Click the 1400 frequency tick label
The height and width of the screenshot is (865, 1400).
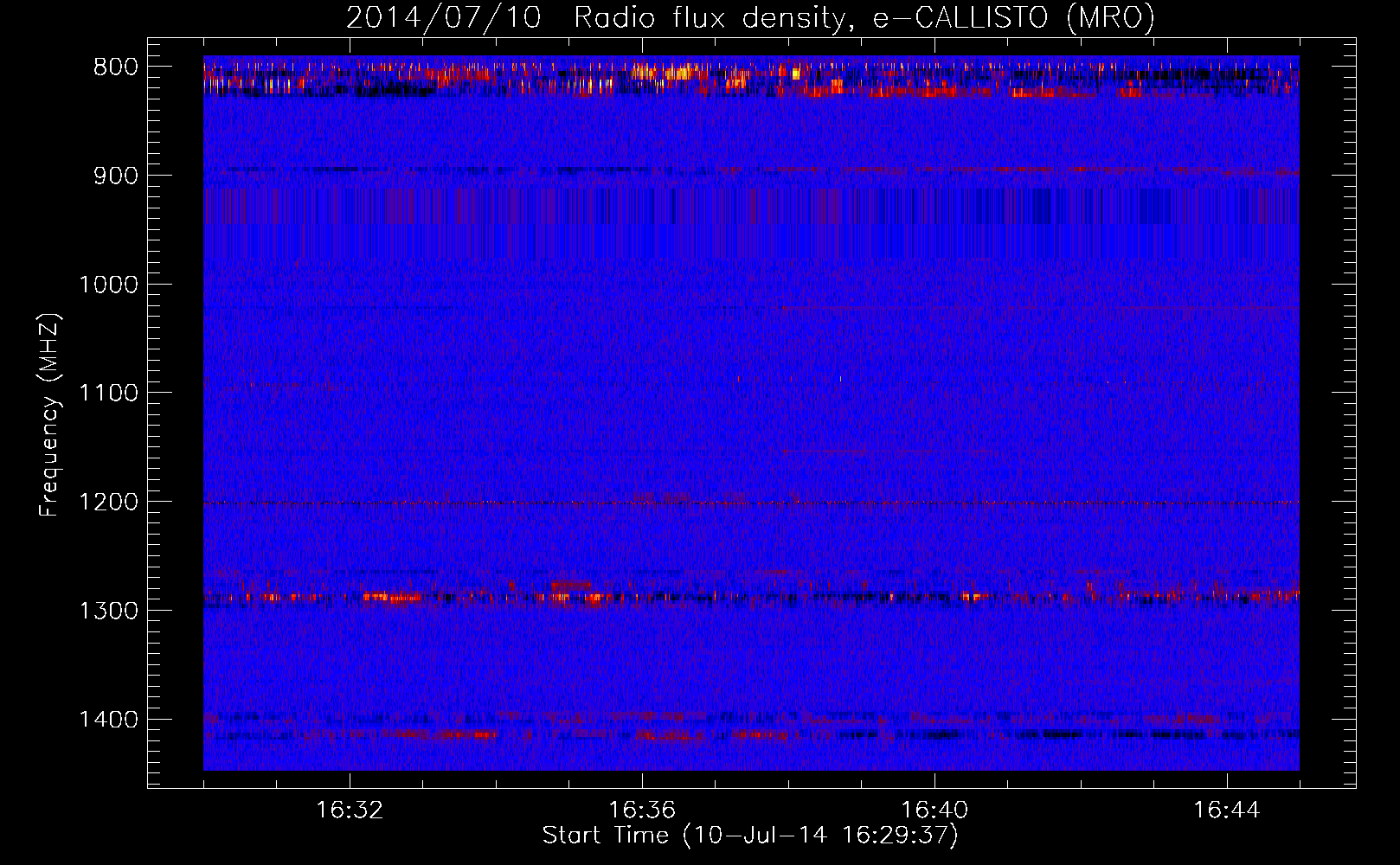click(x=108, y=720)
